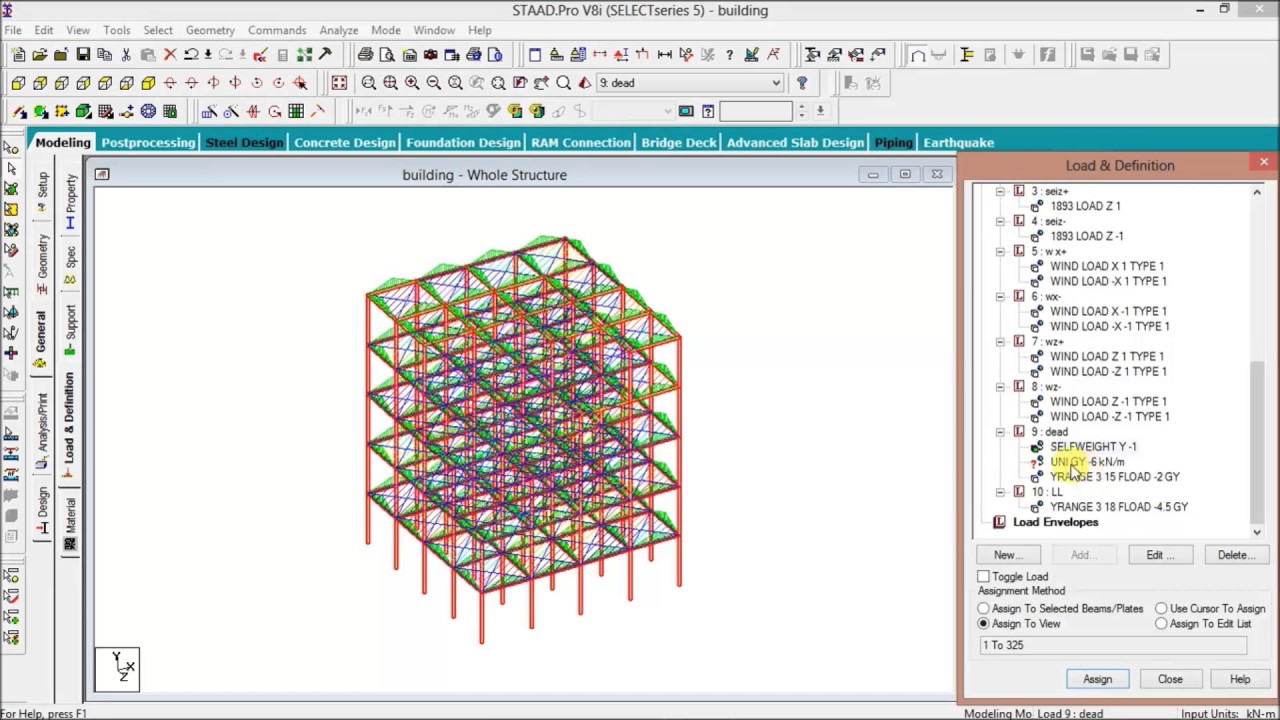Switch to the Postprocessing tab
1280x720 pixels.
pos(148,143)
